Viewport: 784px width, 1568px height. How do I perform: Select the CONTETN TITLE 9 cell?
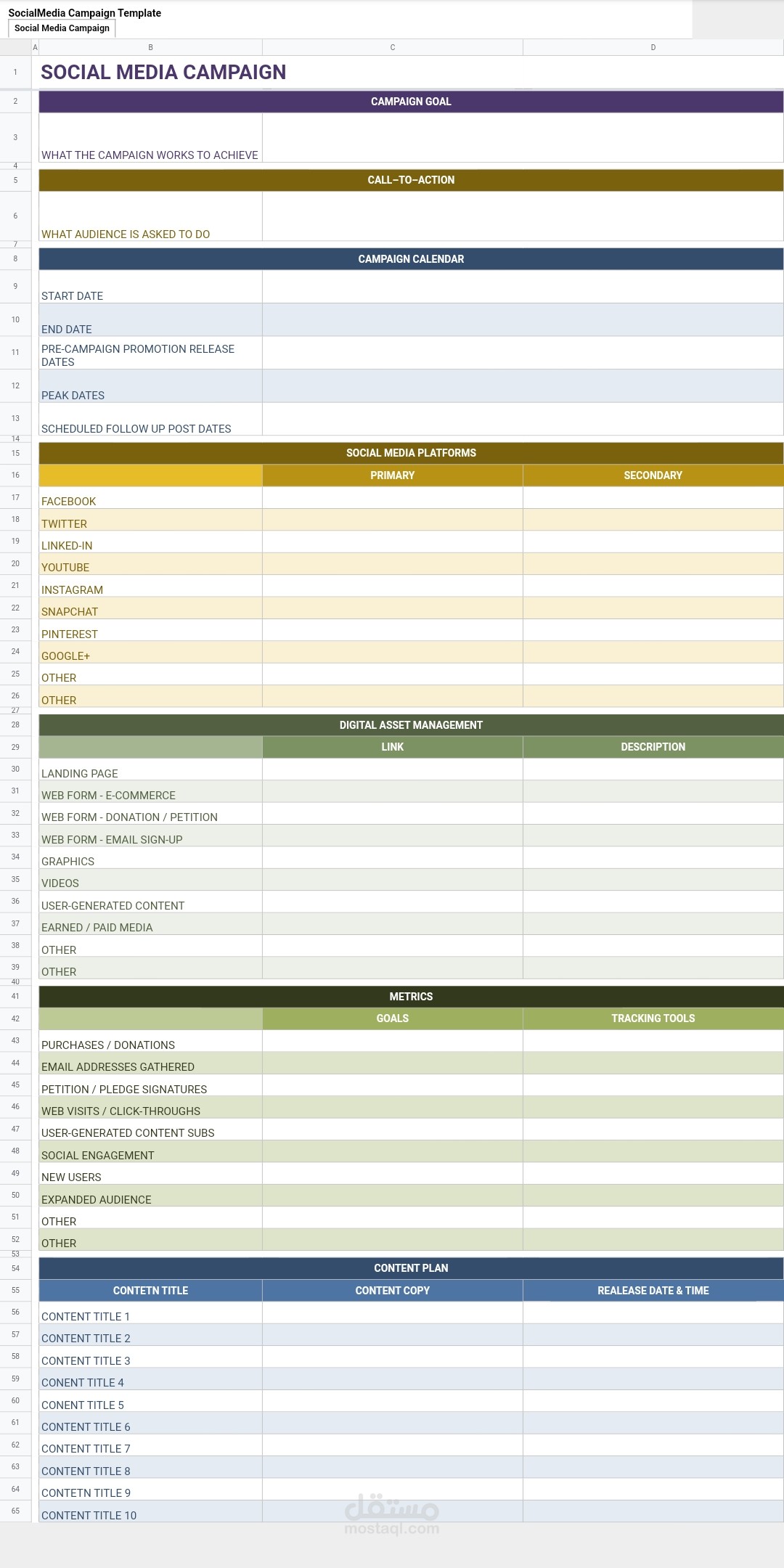tap(150, 1489)
